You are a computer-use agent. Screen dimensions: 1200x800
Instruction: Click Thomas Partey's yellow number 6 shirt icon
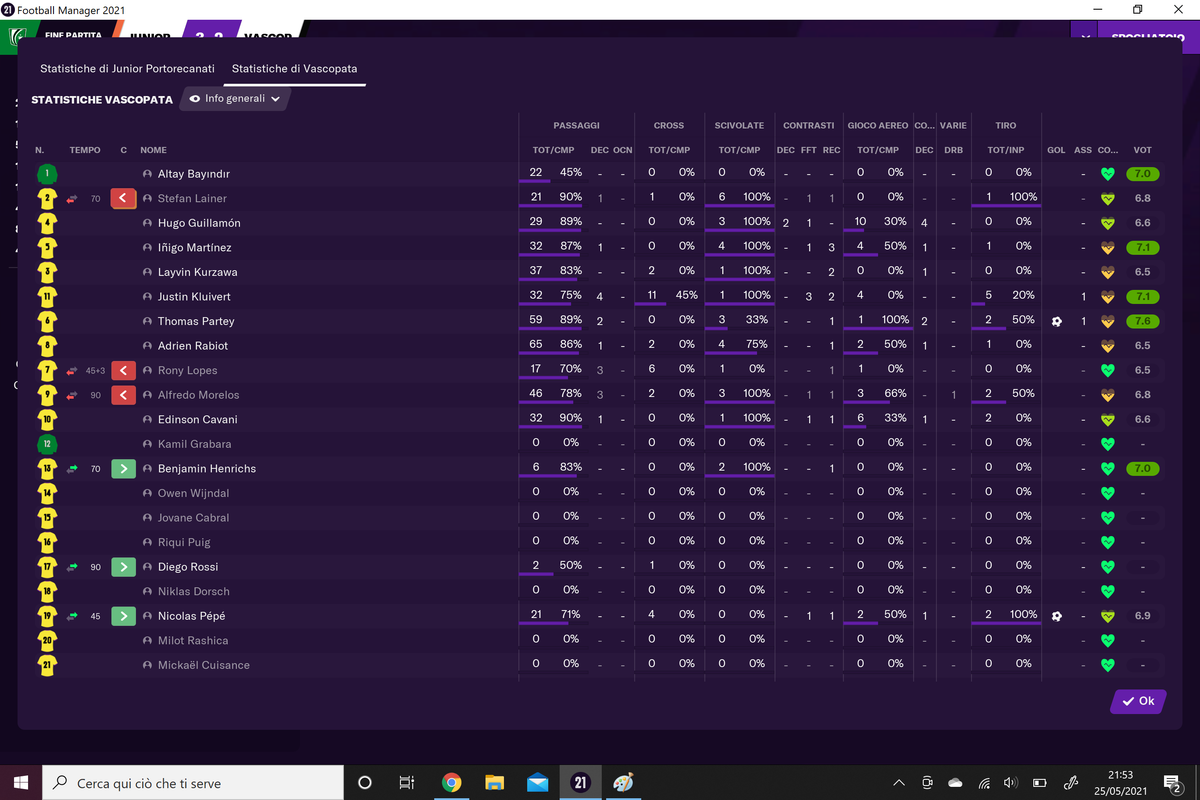(x=47, y=321)
